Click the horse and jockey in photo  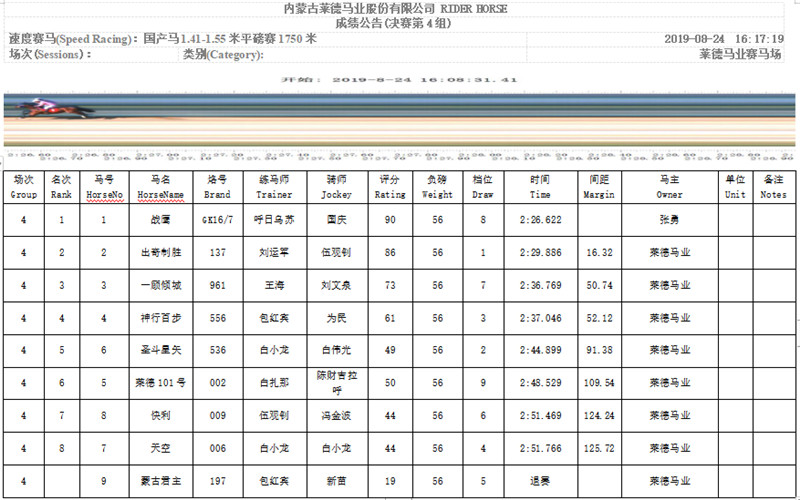(x=43, y=108)
